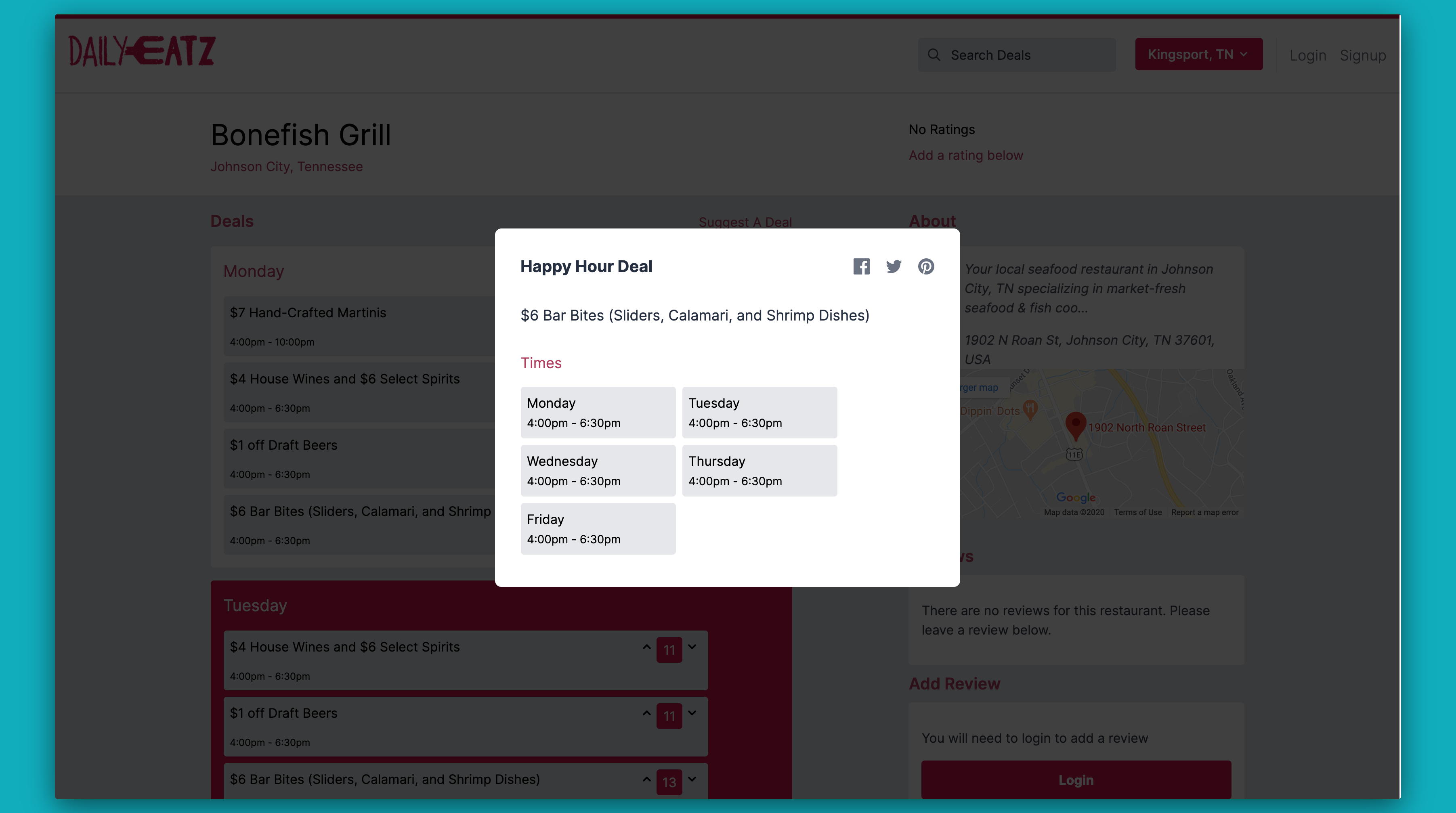Click Suggest A Deal link
Viewport: 1456px width, 813px height.
[x=745, y=222]
